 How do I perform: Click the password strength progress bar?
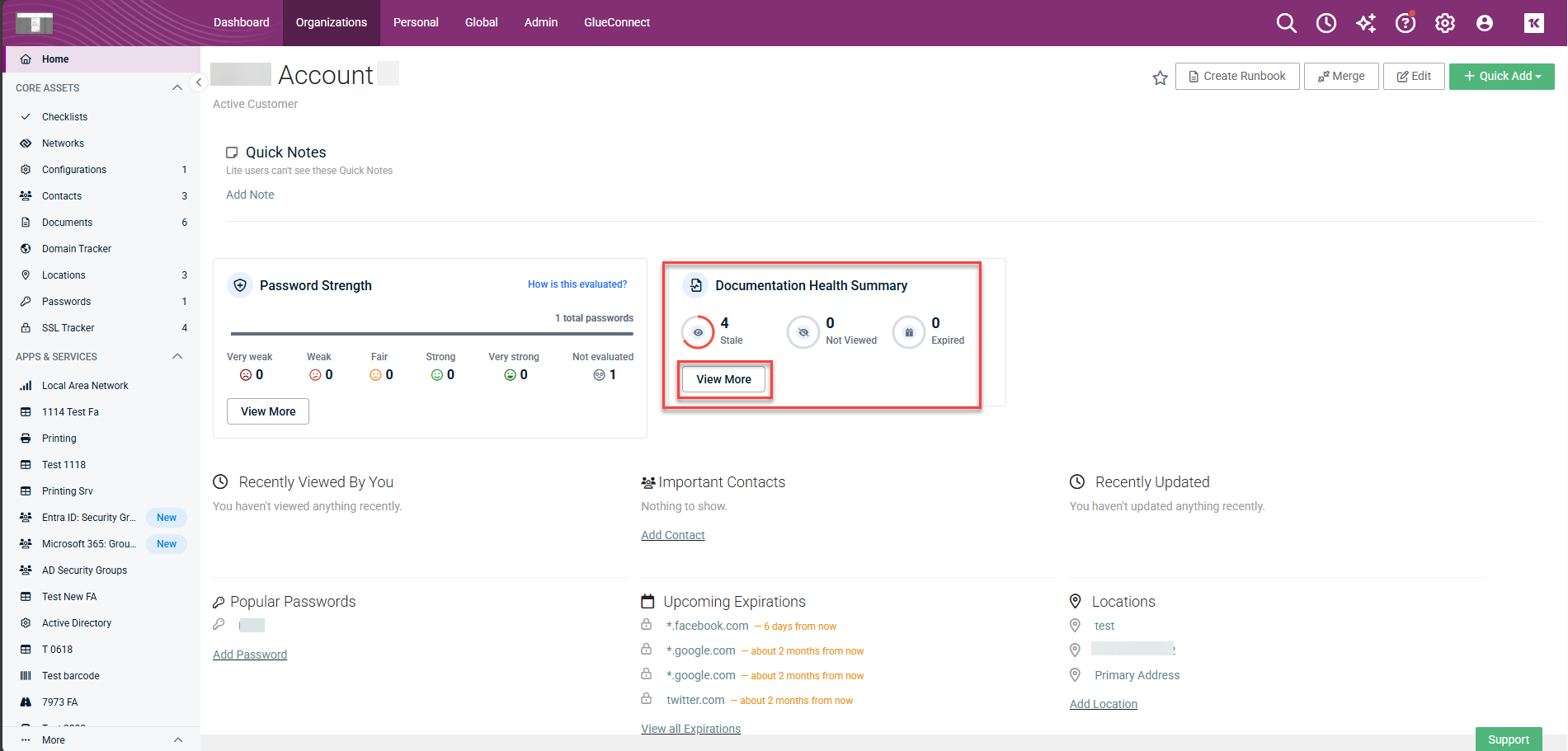pyautogui.click(x=431, y=334)
